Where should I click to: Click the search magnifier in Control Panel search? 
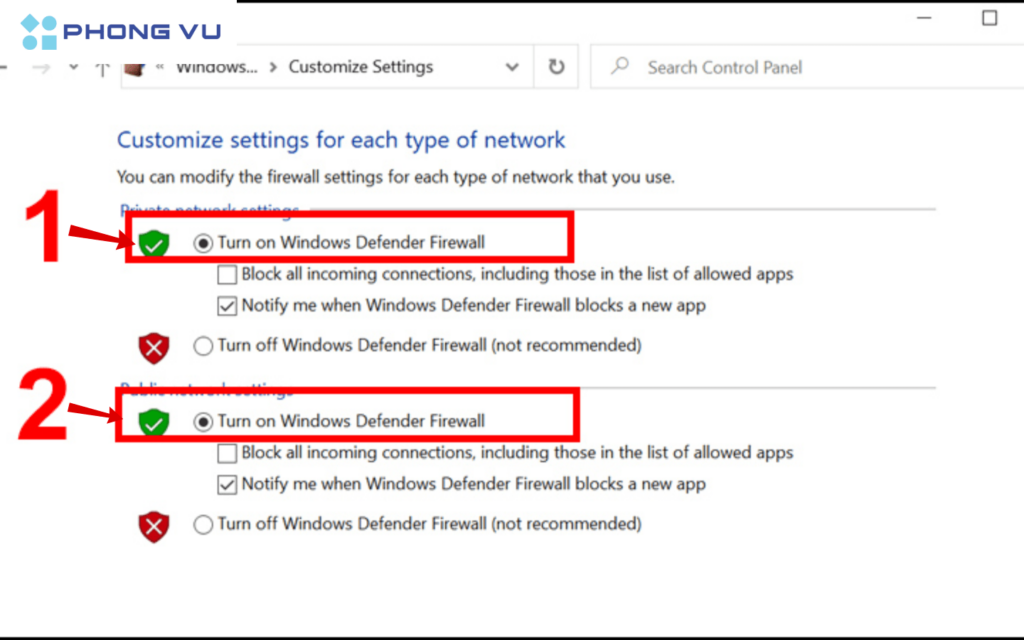click(621, 67)
